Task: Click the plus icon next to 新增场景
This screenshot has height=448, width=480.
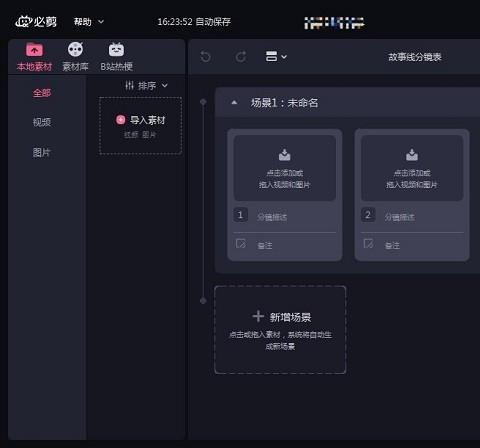Action: point(258,316)
